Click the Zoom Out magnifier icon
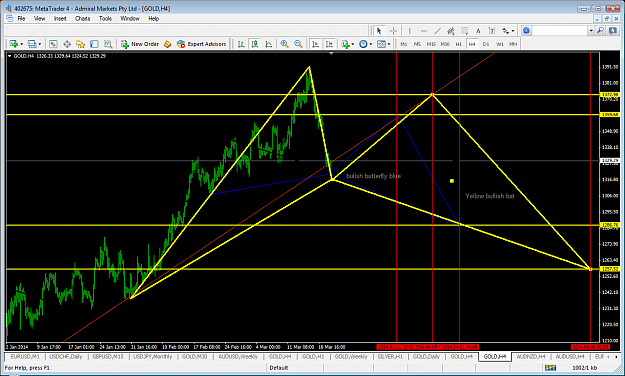This screenshot has height=376, width=625. click(x=298, y=44)
